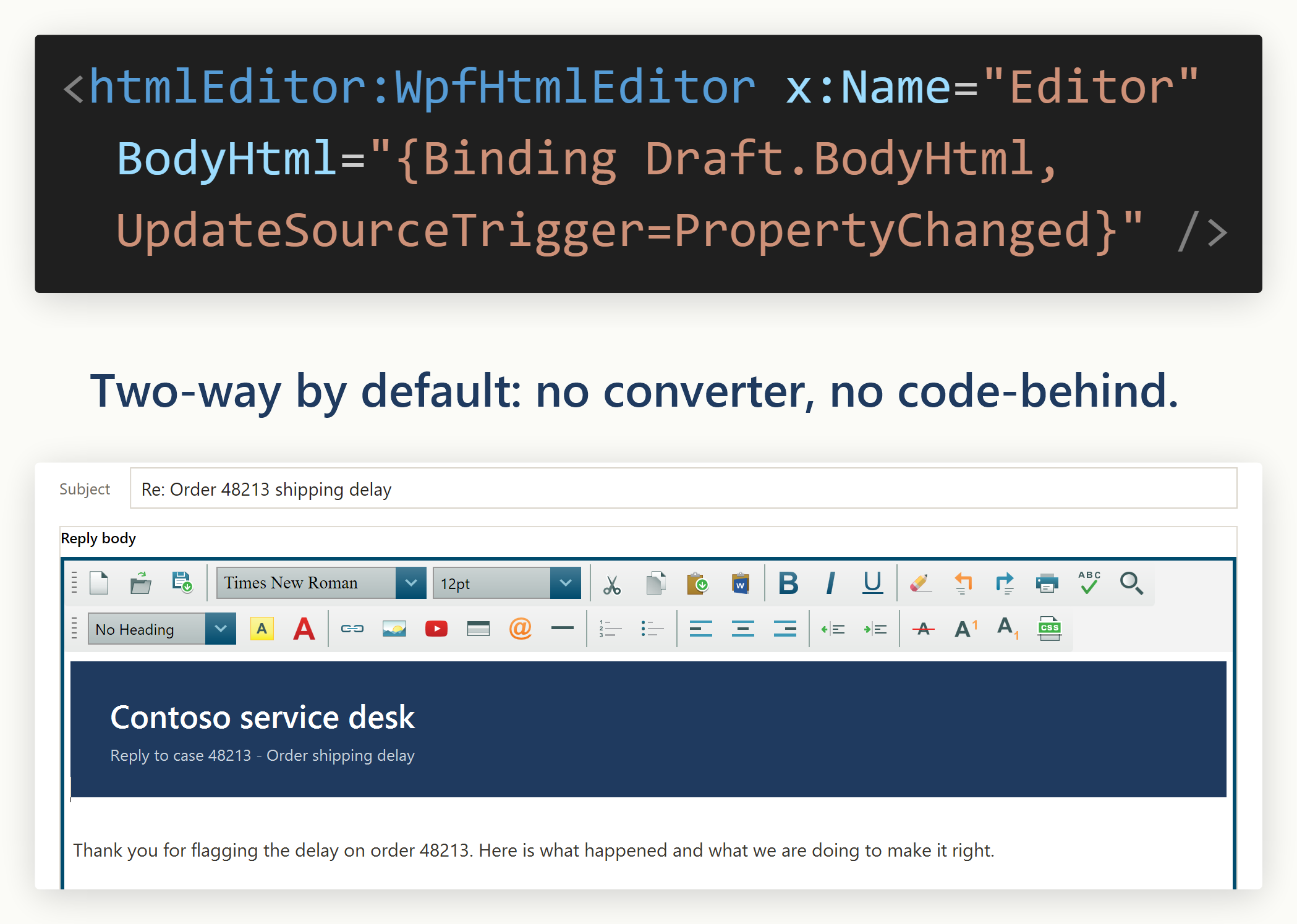
Task: Align text right
Action: (785, 629)
